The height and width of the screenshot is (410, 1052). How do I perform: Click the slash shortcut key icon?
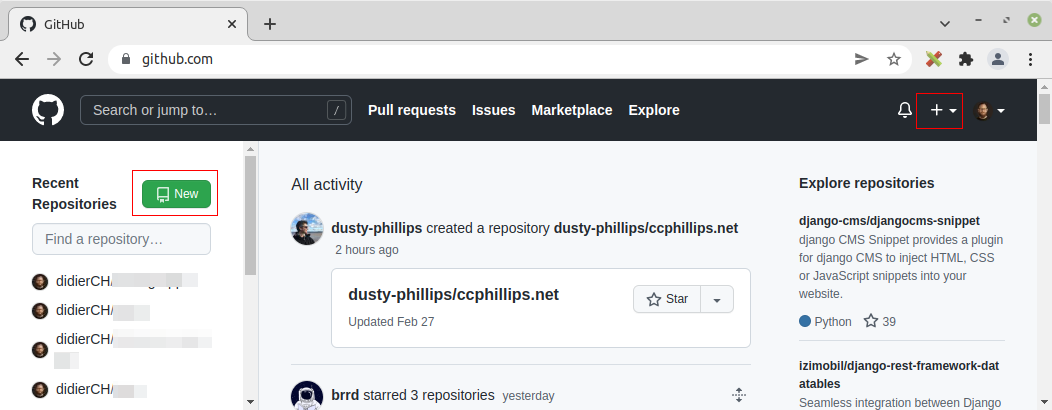click(336, 110)
